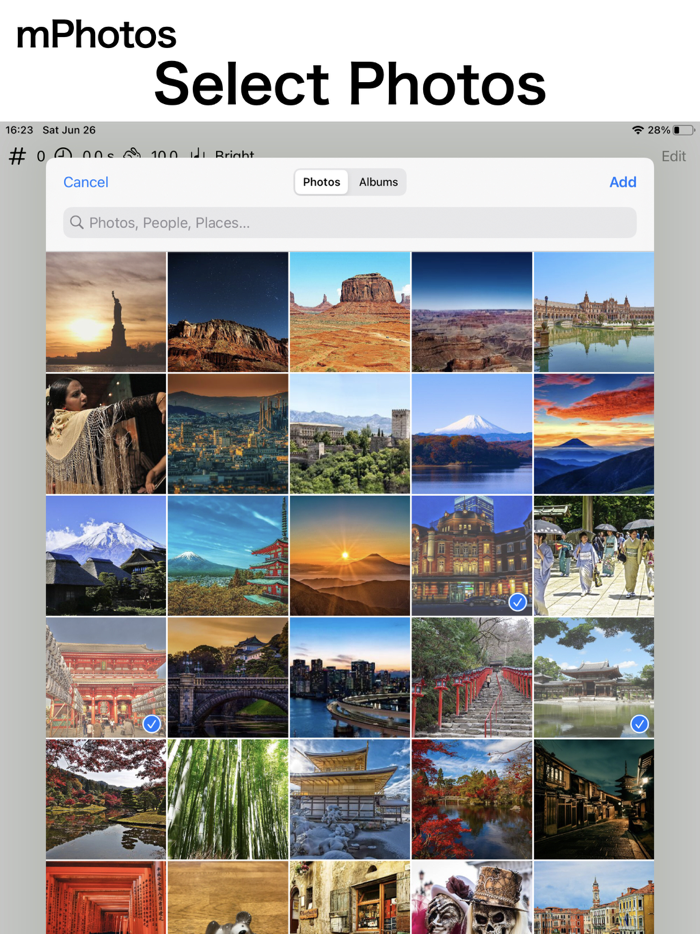Select the red pagoda with Fuji photo
This screenshot has width=700, height=934.
[228, 556]
